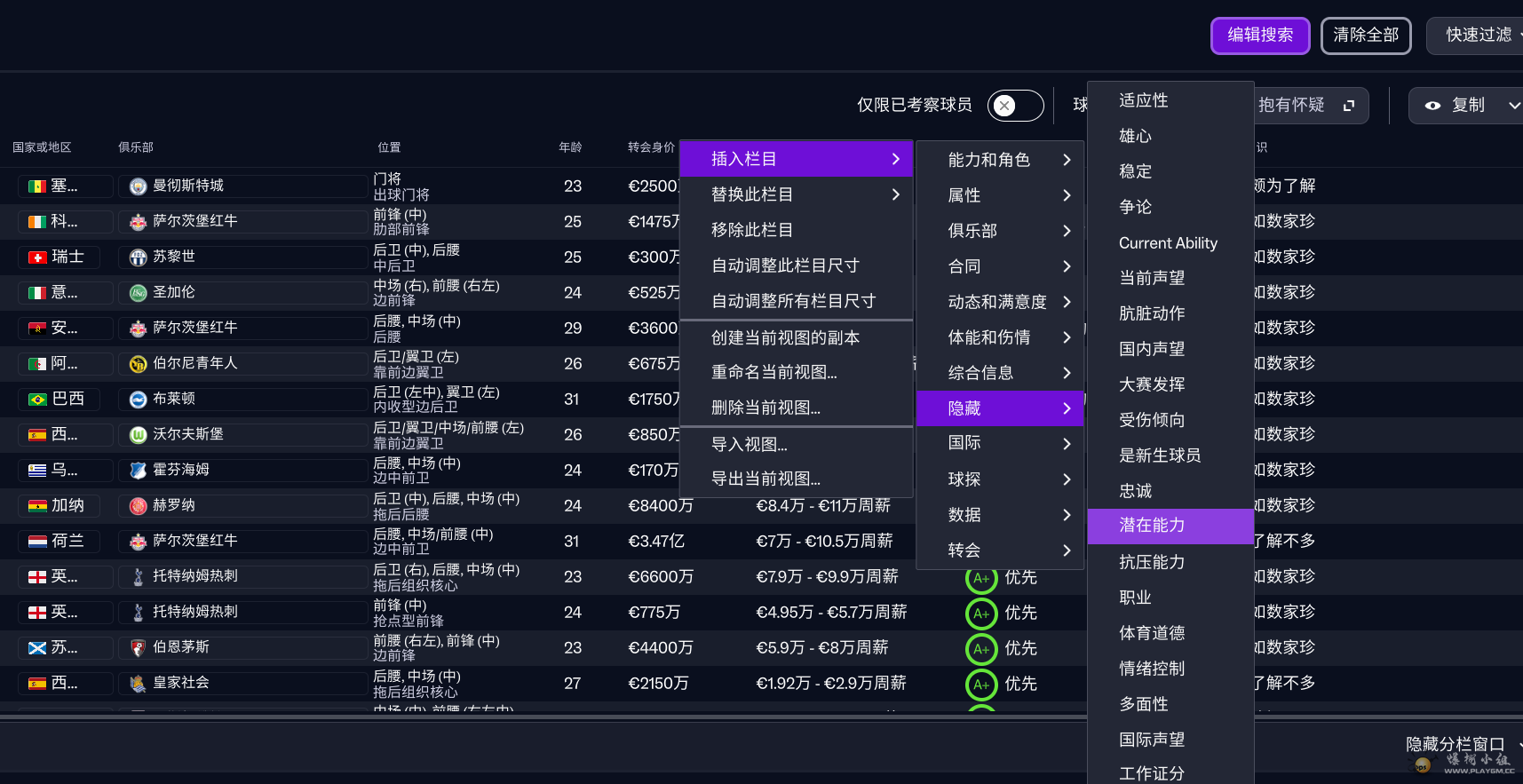This screenshot has width=1523, height=784.
Task: Click the 霍芬海姆 club badge
Action: (x=138, y=471)
